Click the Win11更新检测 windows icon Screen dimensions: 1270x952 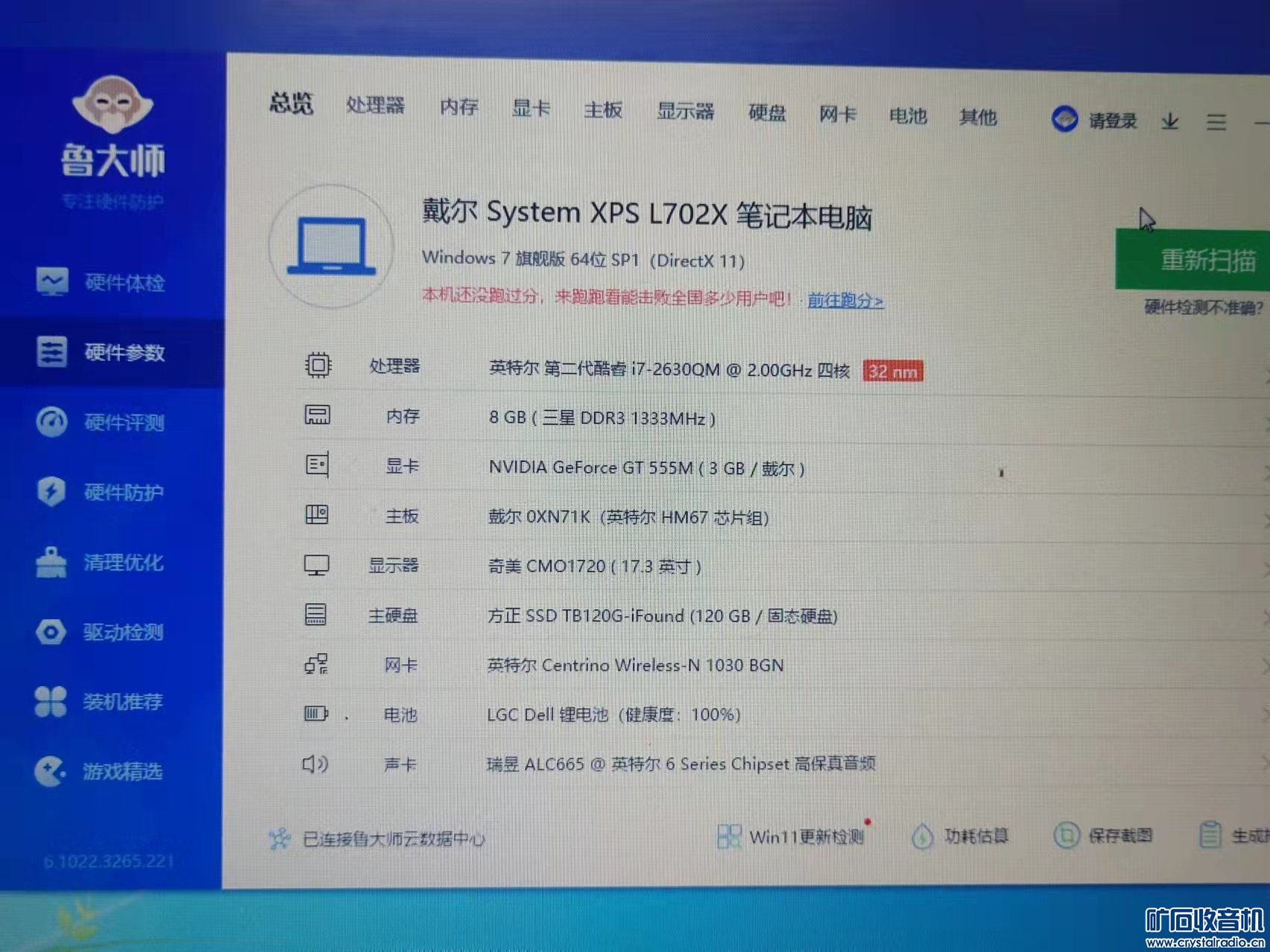pos(729,837)
